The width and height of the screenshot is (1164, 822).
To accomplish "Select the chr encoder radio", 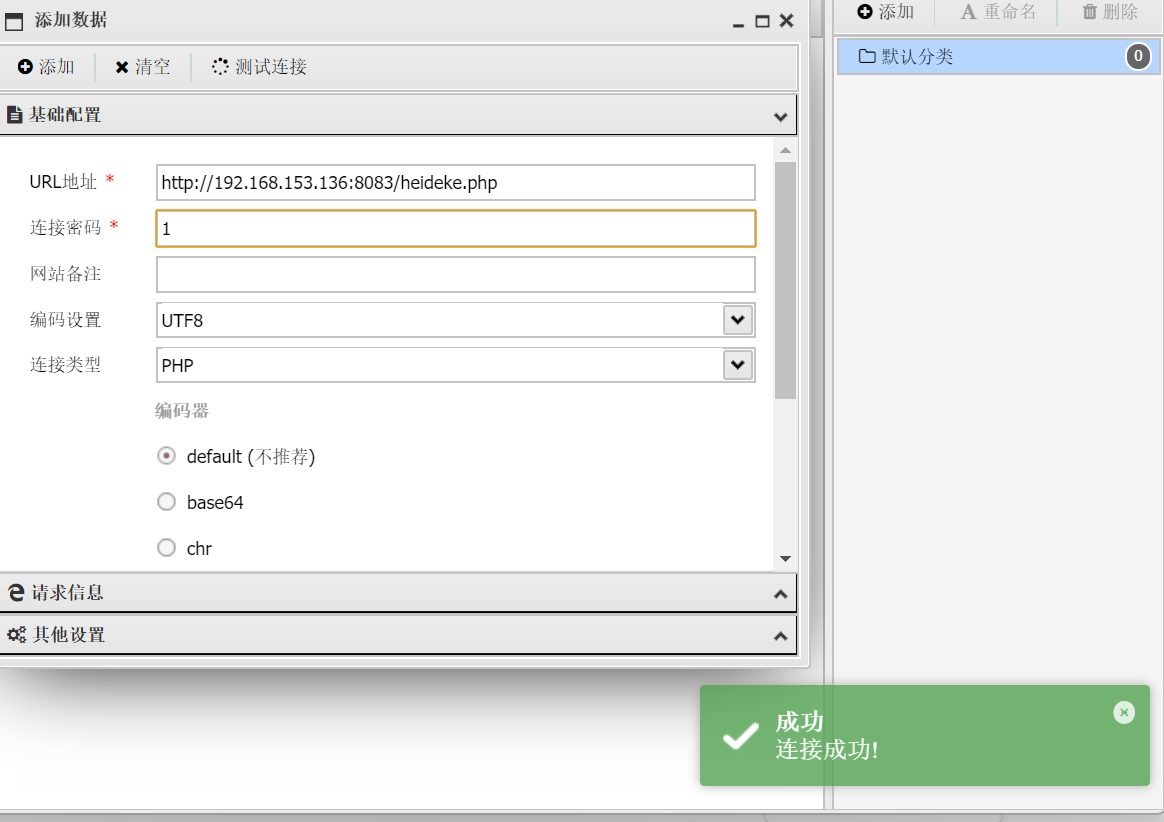I will 166,548.
